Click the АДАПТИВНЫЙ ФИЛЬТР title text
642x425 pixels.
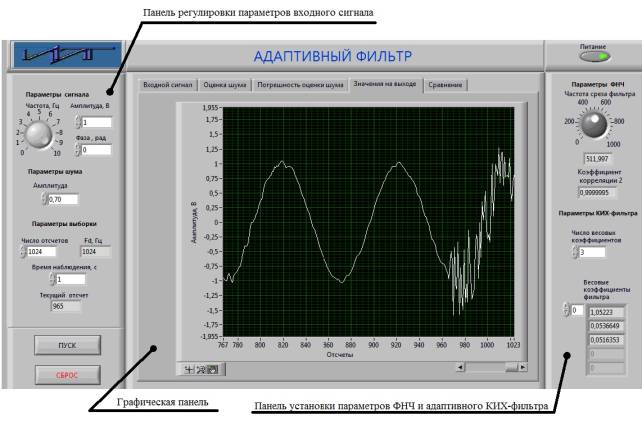pos(333,56)
